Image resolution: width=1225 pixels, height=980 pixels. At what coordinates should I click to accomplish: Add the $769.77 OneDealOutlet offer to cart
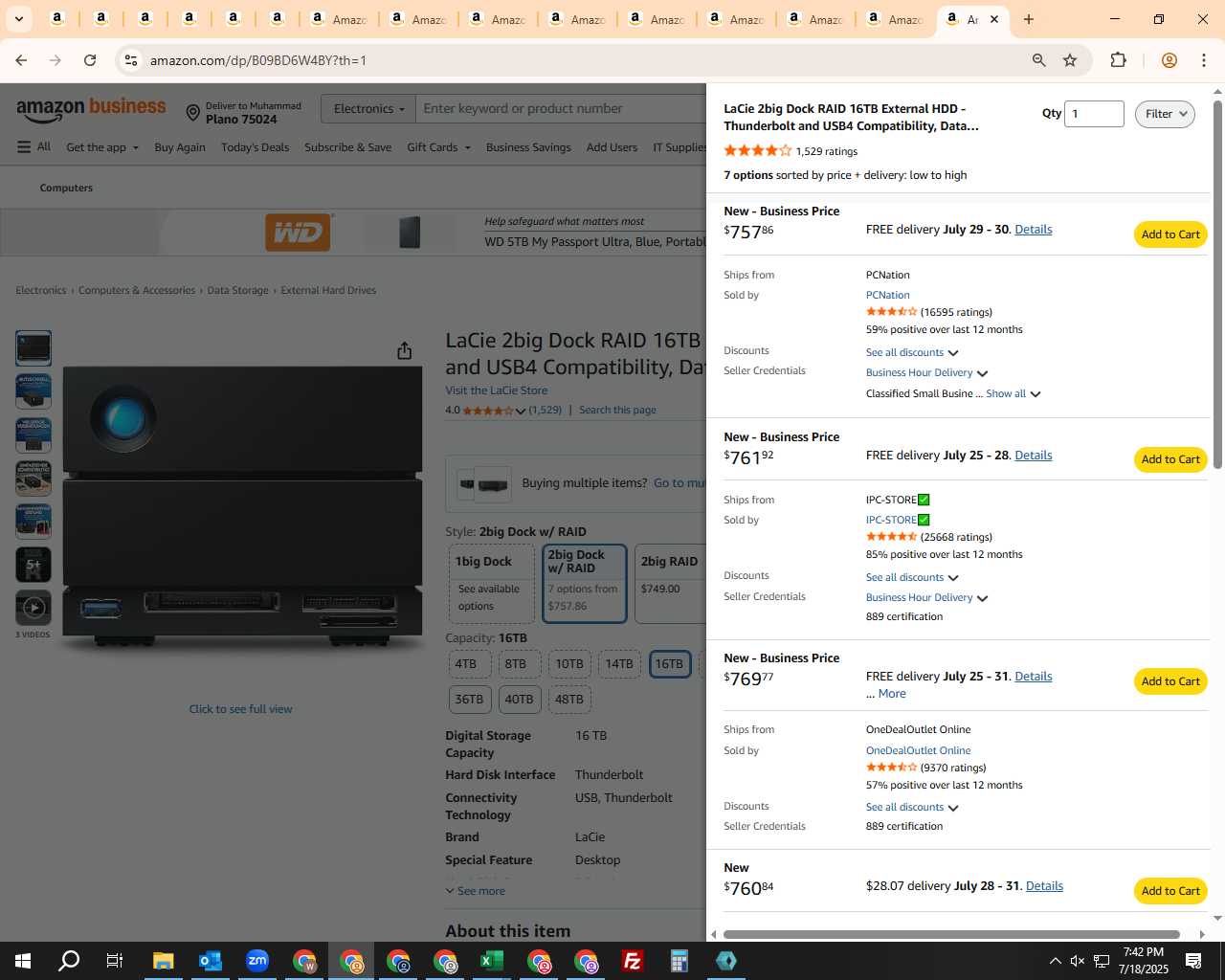(1170, 681)
